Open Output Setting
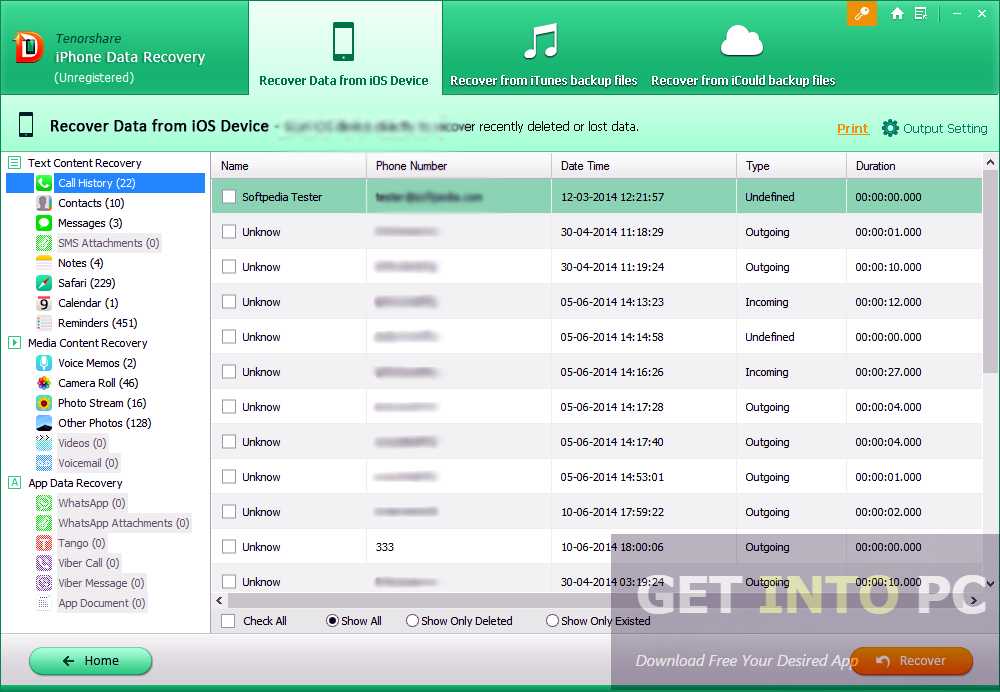This screenshot has width=1000, height=692. (935, 128)
